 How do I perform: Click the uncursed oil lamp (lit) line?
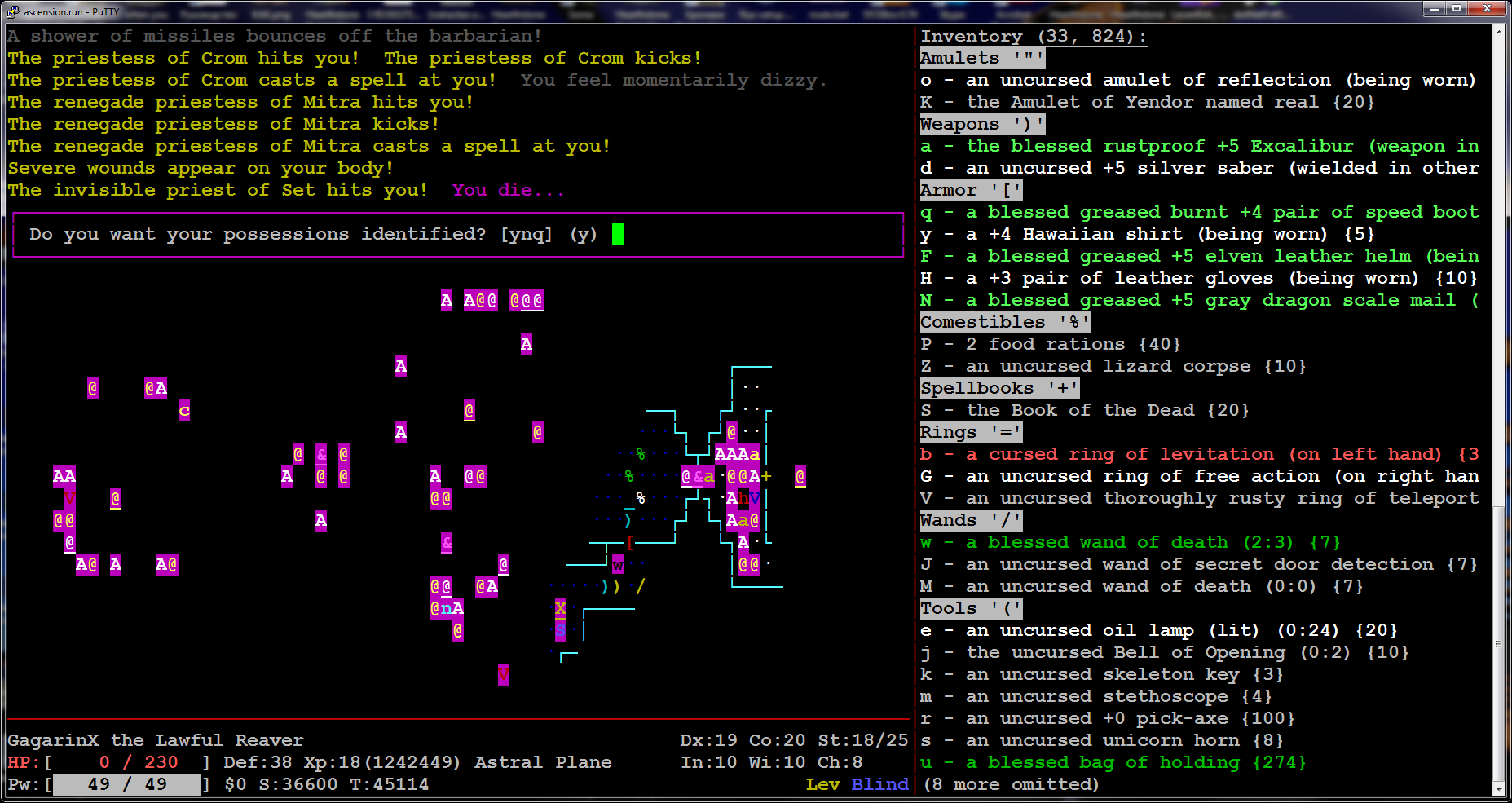(1159, 630)
